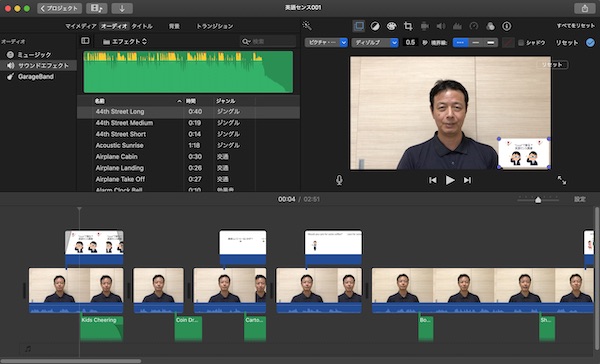Select the Kids Cheering audio clip
The width and height of the screenshot is (600, 364).
[101, 328]
